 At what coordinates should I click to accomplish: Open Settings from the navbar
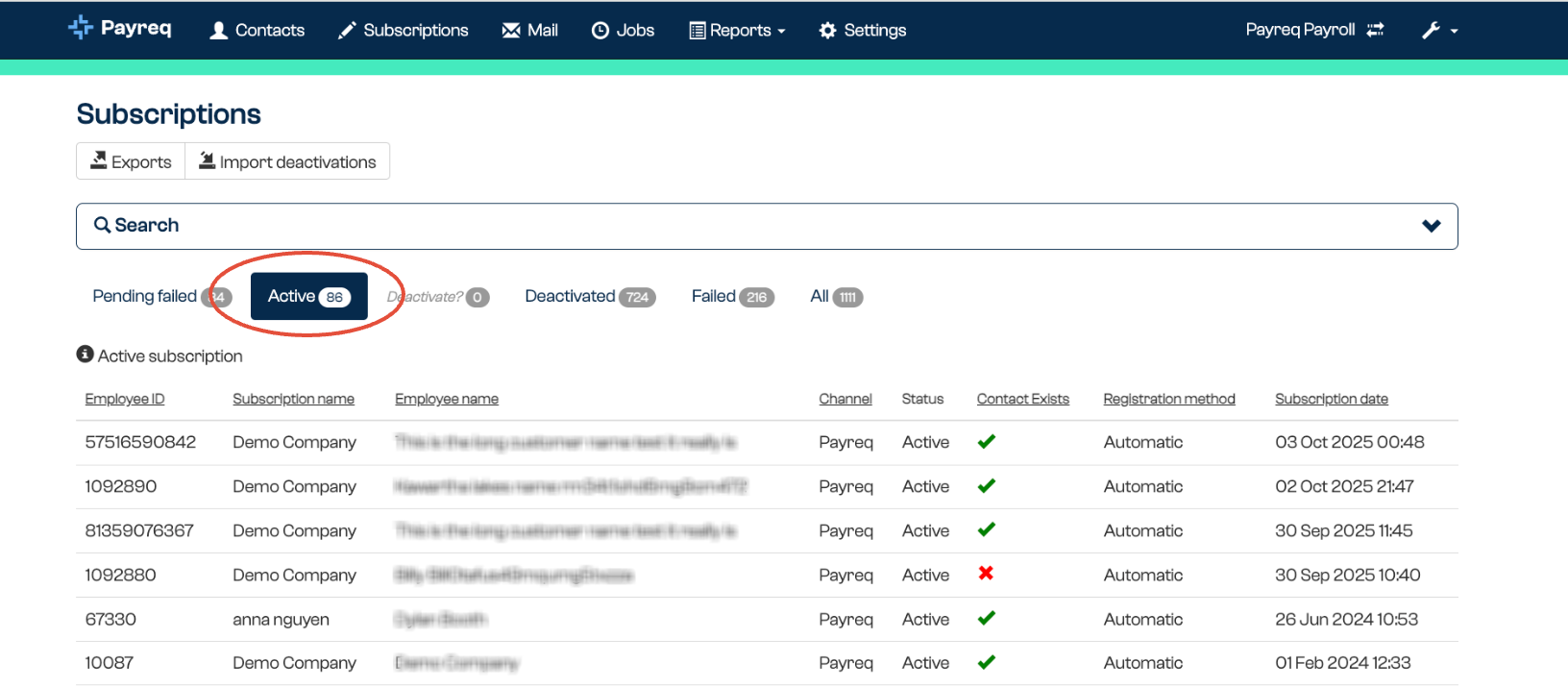862,31
